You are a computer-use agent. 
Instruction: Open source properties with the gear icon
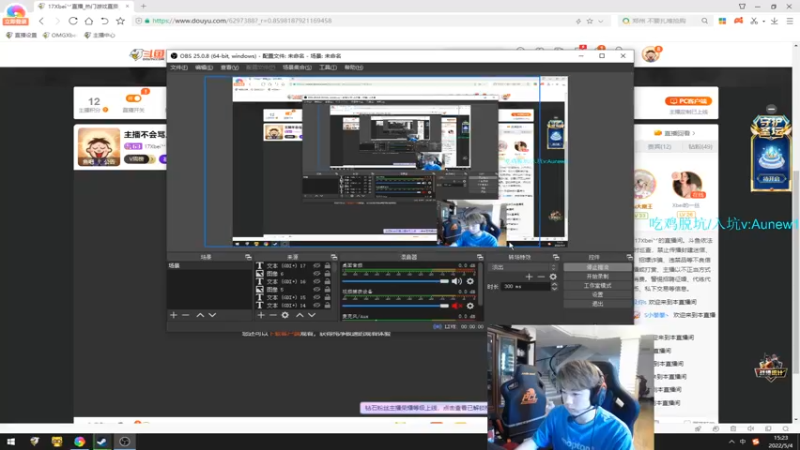285,315
